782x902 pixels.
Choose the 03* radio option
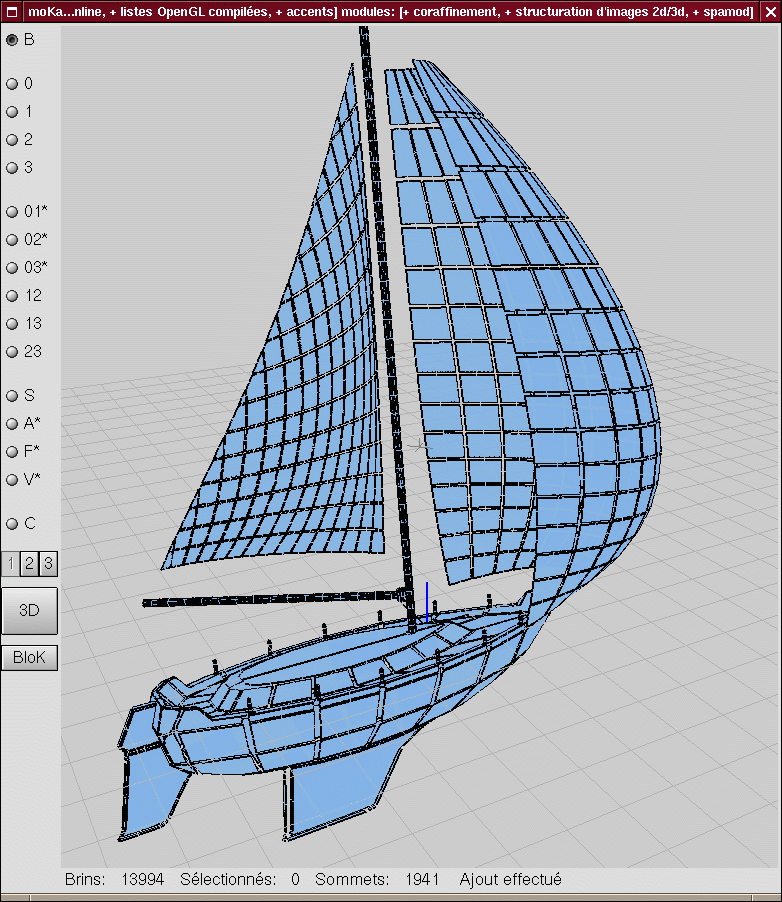point(13,268)
